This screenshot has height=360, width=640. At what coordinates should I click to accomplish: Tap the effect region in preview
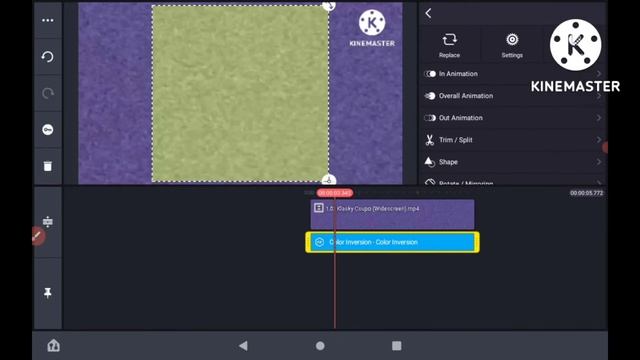click(x=240, y=93)
